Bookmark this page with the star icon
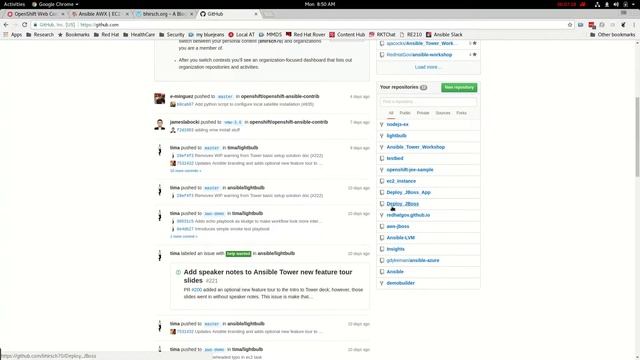 click(x=570, y=25)
